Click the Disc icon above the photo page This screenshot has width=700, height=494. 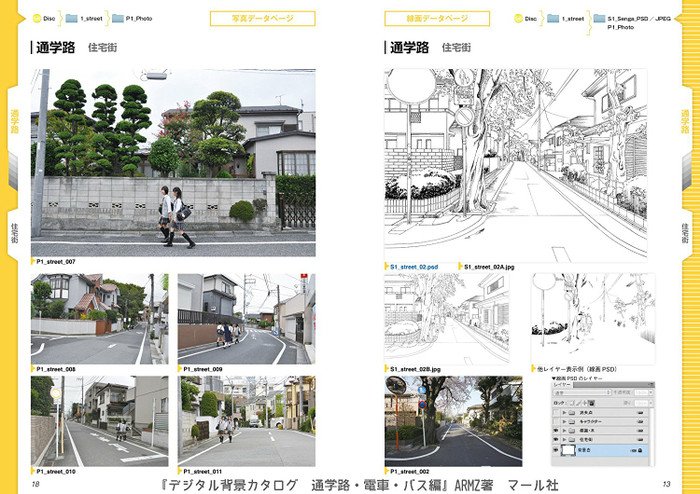(38, 18)
